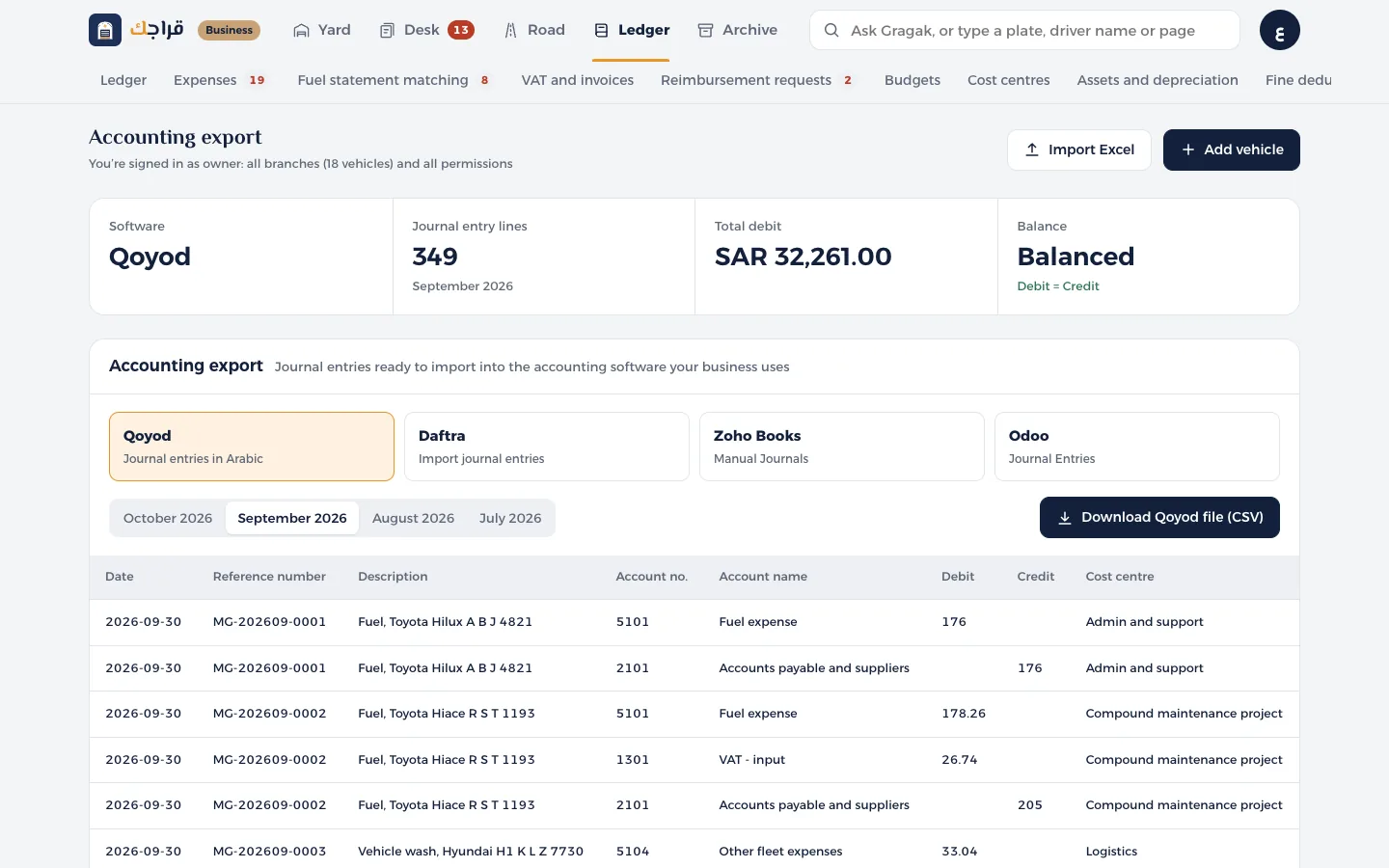Click the search magnifier icon
1389x868 pixels.
coord(831,30)
